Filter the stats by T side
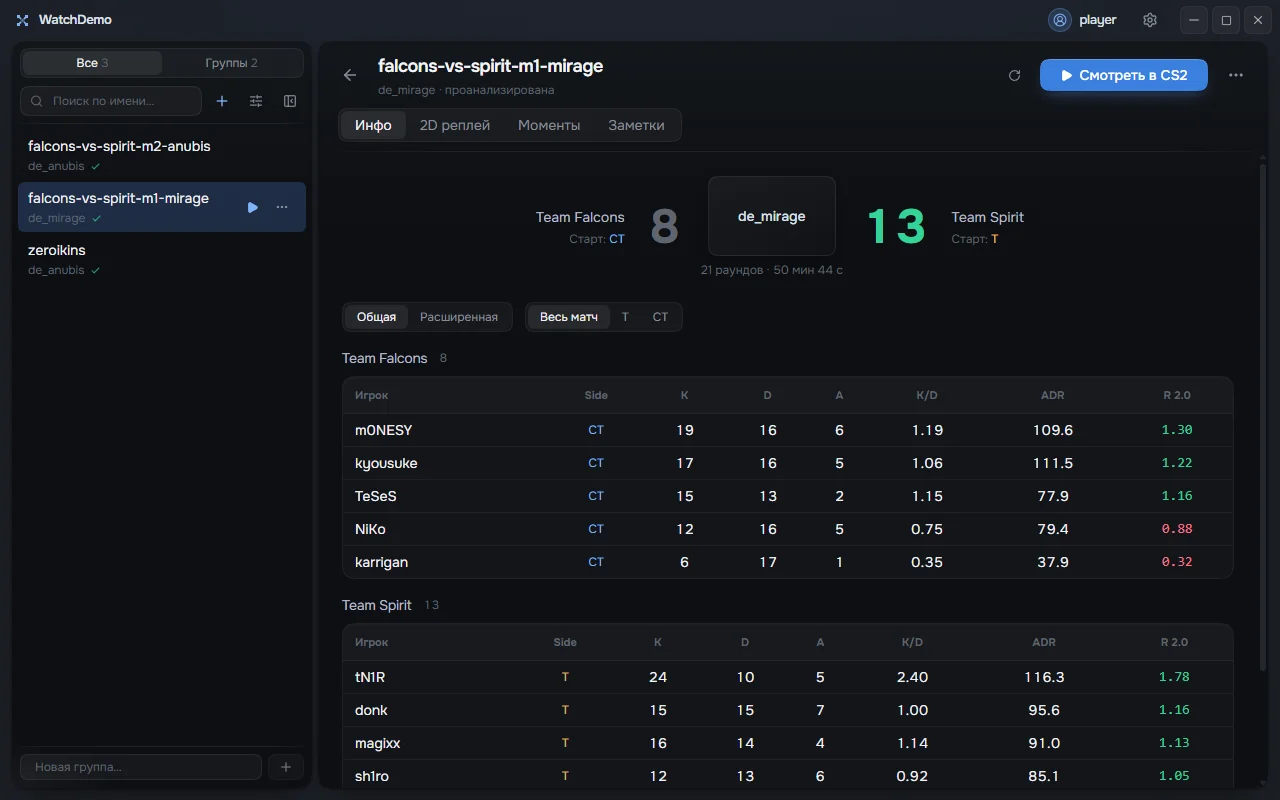Image resolution: width=1280 pixels, height=800 pixels. pos(625,317)
